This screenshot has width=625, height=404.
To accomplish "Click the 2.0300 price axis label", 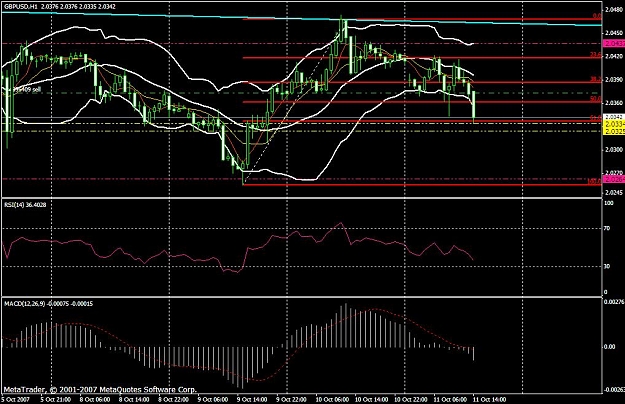I will click(x=614, y=150).
